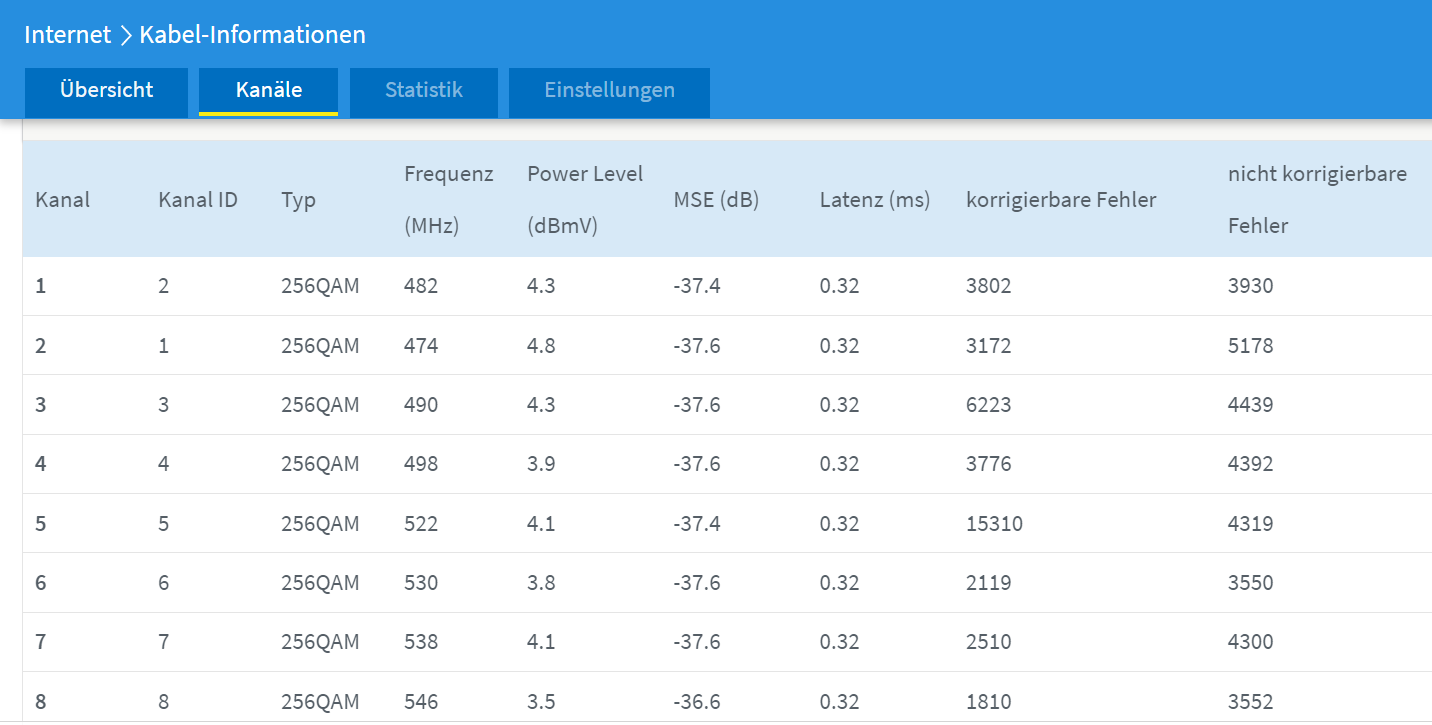1432x725 pixels.
Task: Select frequency value 522
Action: point(421,524)
